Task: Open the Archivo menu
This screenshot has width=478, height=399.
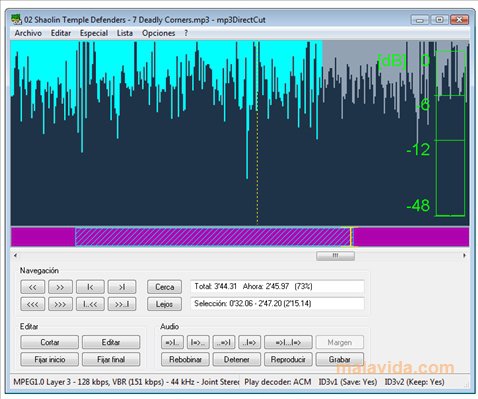Action: (x=28, y=33)
